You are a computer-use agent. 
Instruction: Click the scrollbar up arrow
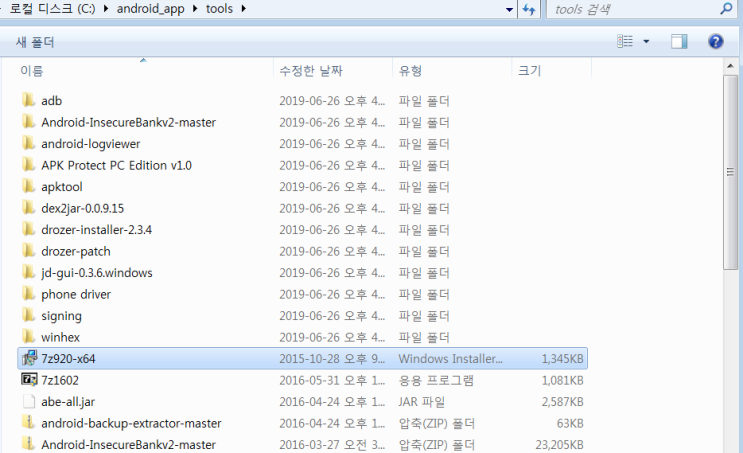pos(730,66)
